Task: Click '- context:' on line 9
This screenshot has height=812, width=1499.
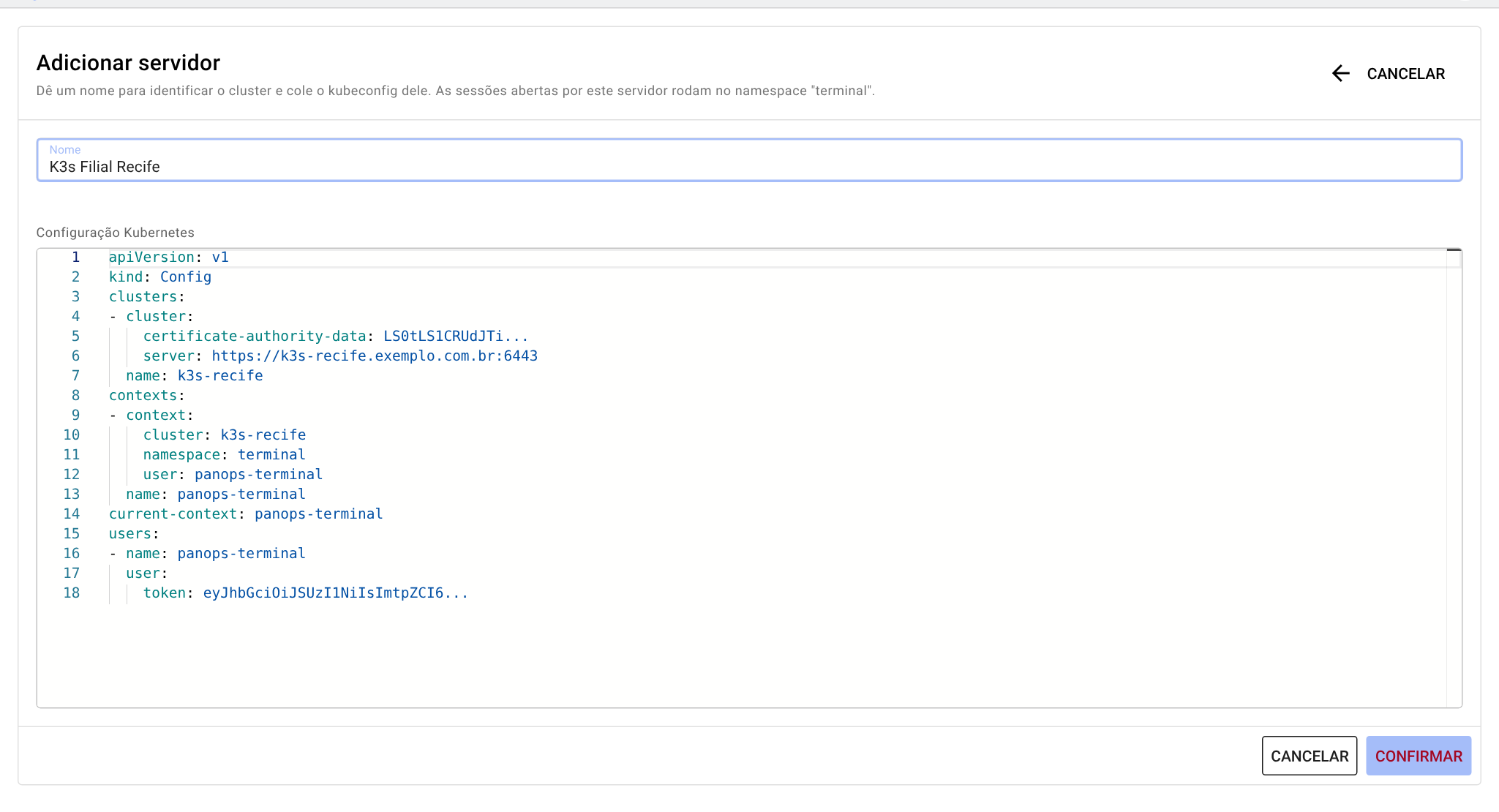Action: click(x=151, y=416)
